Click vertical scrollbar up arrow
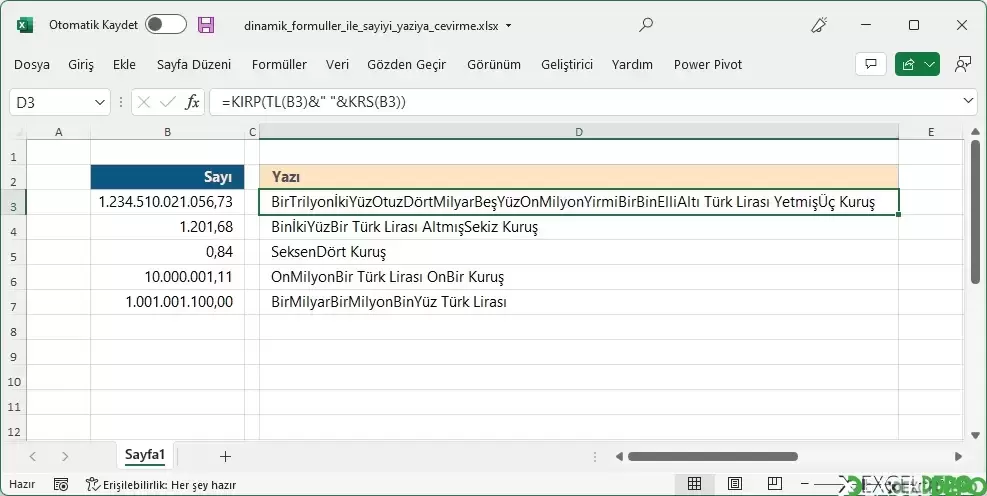987x496 pixels. (x=975, y=132)
